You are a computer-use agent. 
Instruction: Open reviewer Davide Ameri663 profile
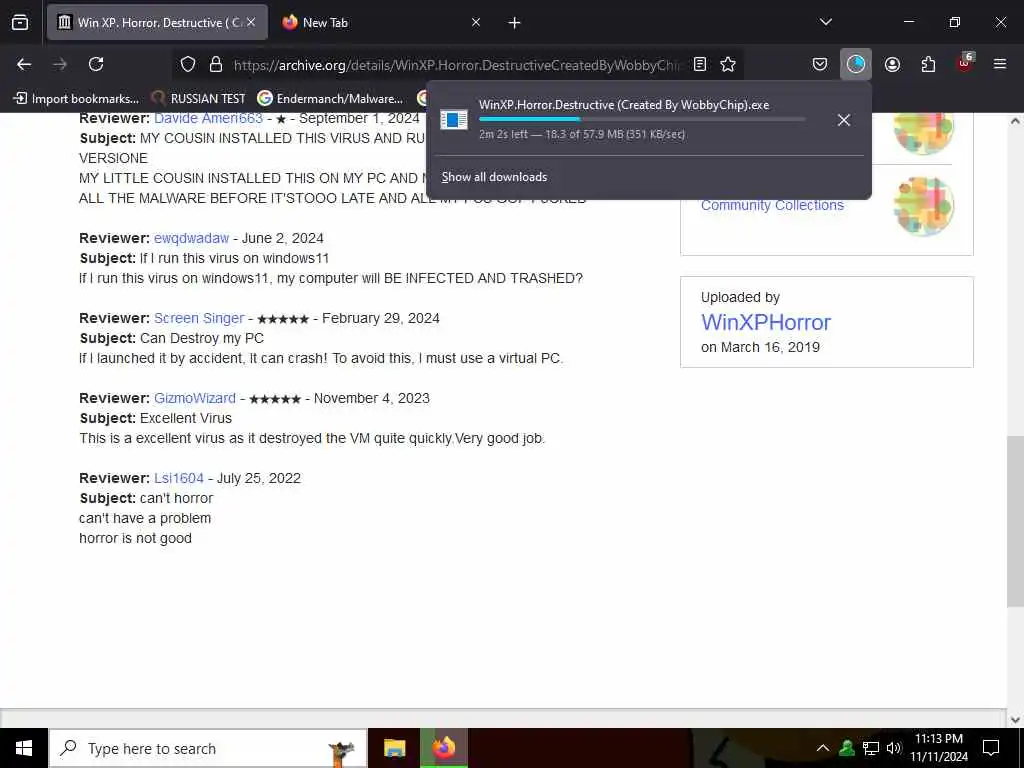(x=208, y=118)
